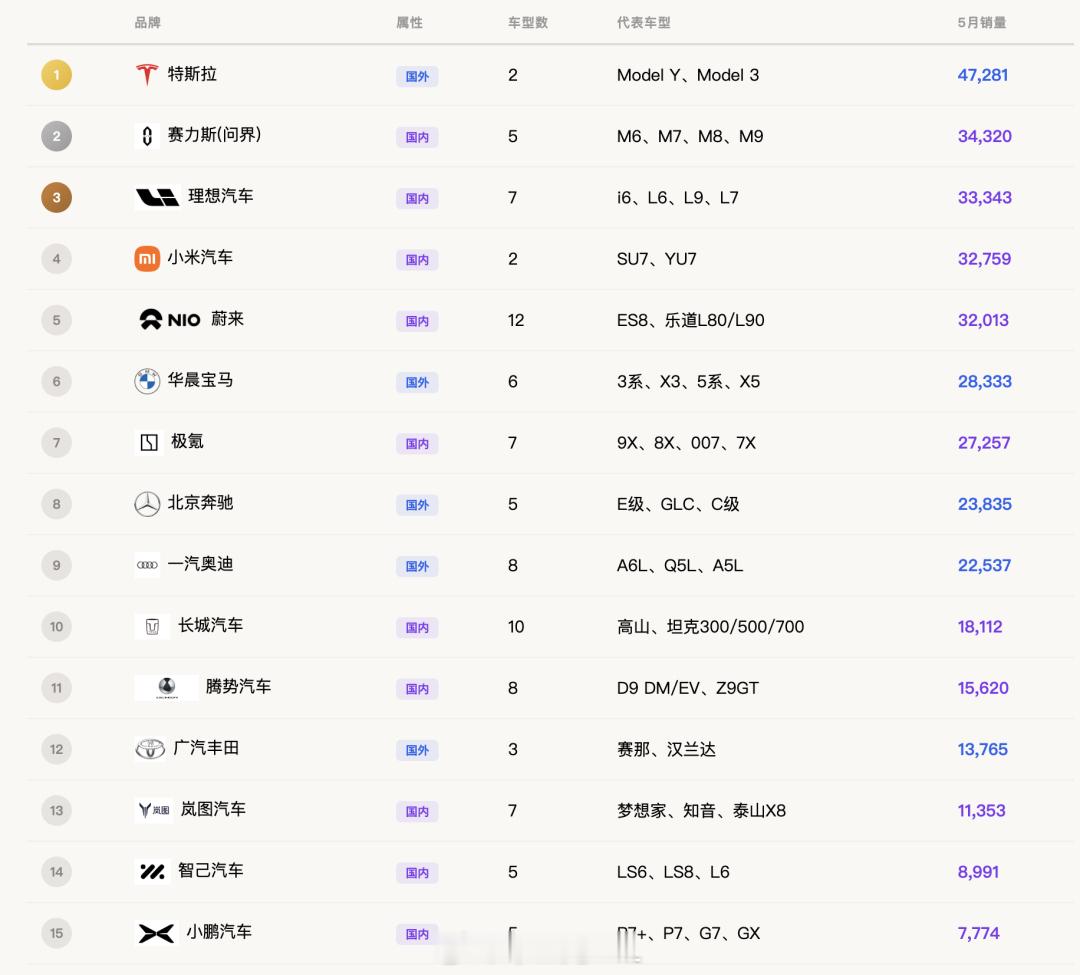
Task: Click the BMW logo next to 华晨宝马
Action: [x=147, y=381]
